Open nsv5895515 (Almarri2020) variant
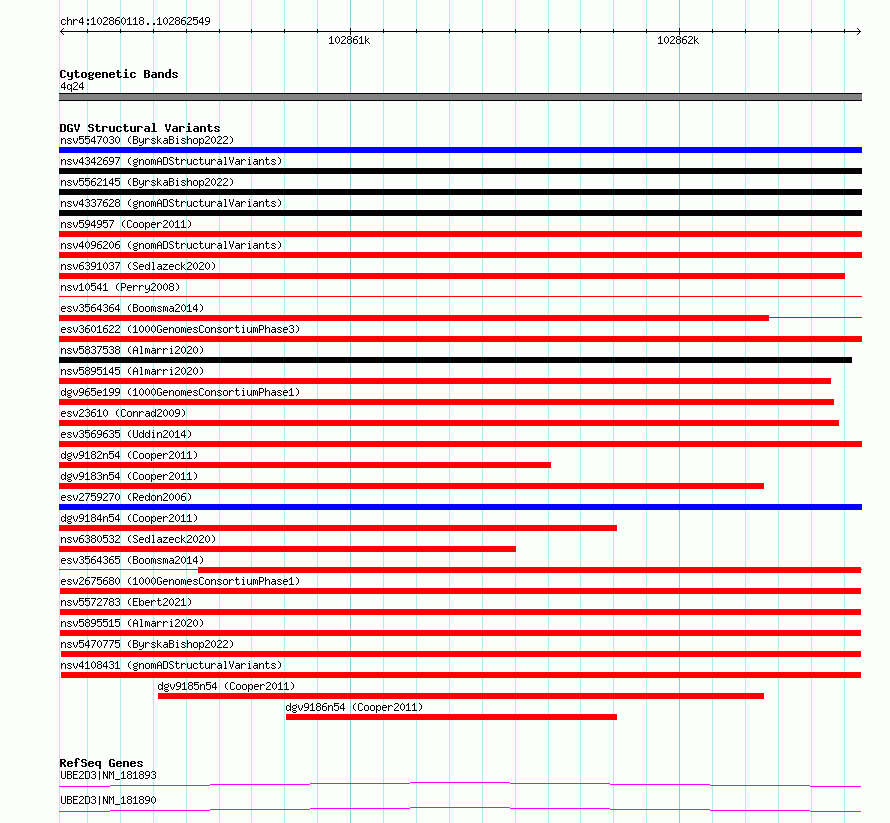Image resolution: width=890 pixels, height=823 pixels. tap(132, 623)
